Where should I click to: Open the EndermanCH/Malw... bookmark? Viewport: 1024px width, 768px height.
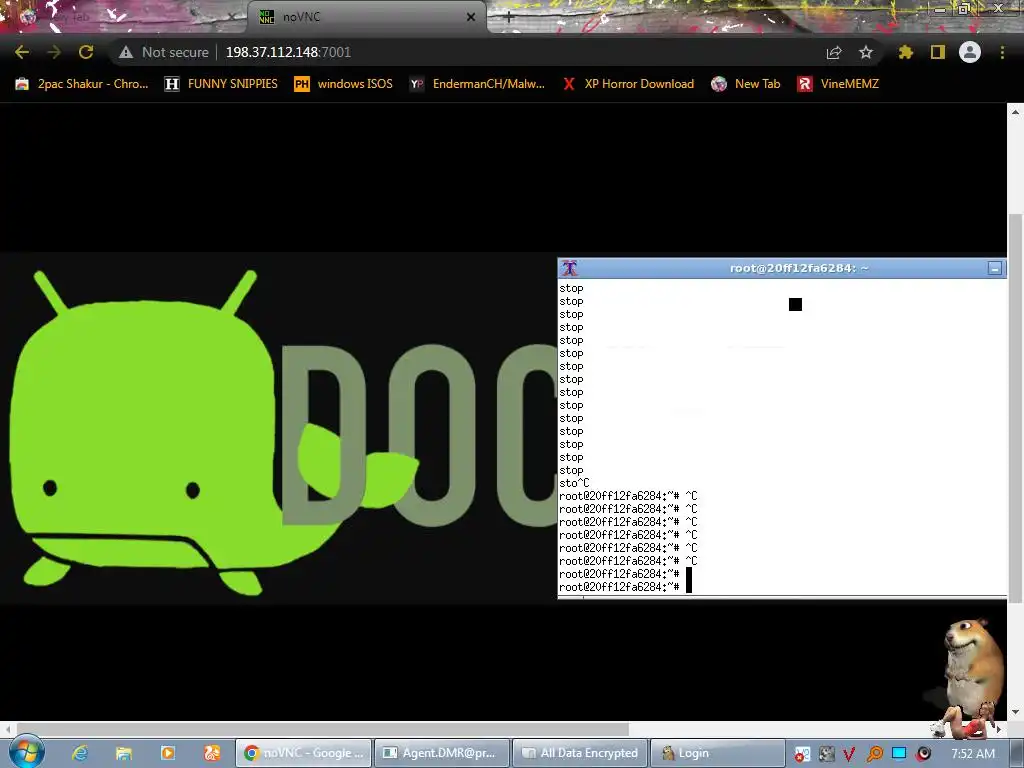pyautogui.click(x=477, y=84)
